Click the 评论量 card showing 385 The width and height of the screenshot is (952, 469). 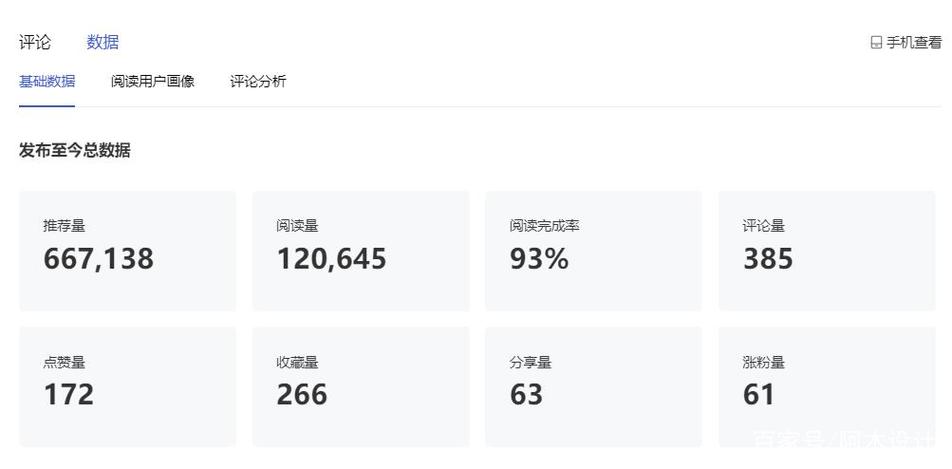click(x=827, y=251)
